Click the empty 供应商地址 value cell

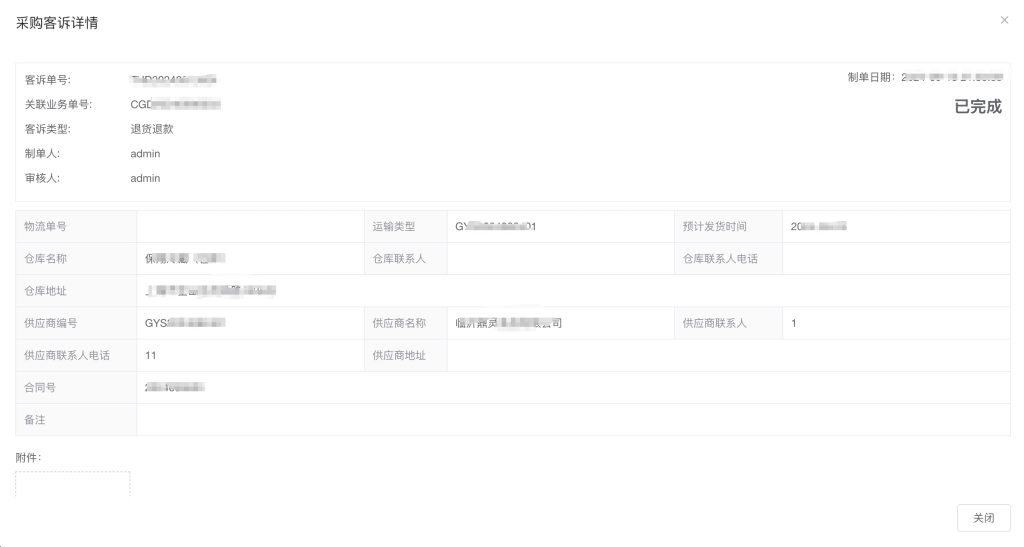tap(728, 355)
